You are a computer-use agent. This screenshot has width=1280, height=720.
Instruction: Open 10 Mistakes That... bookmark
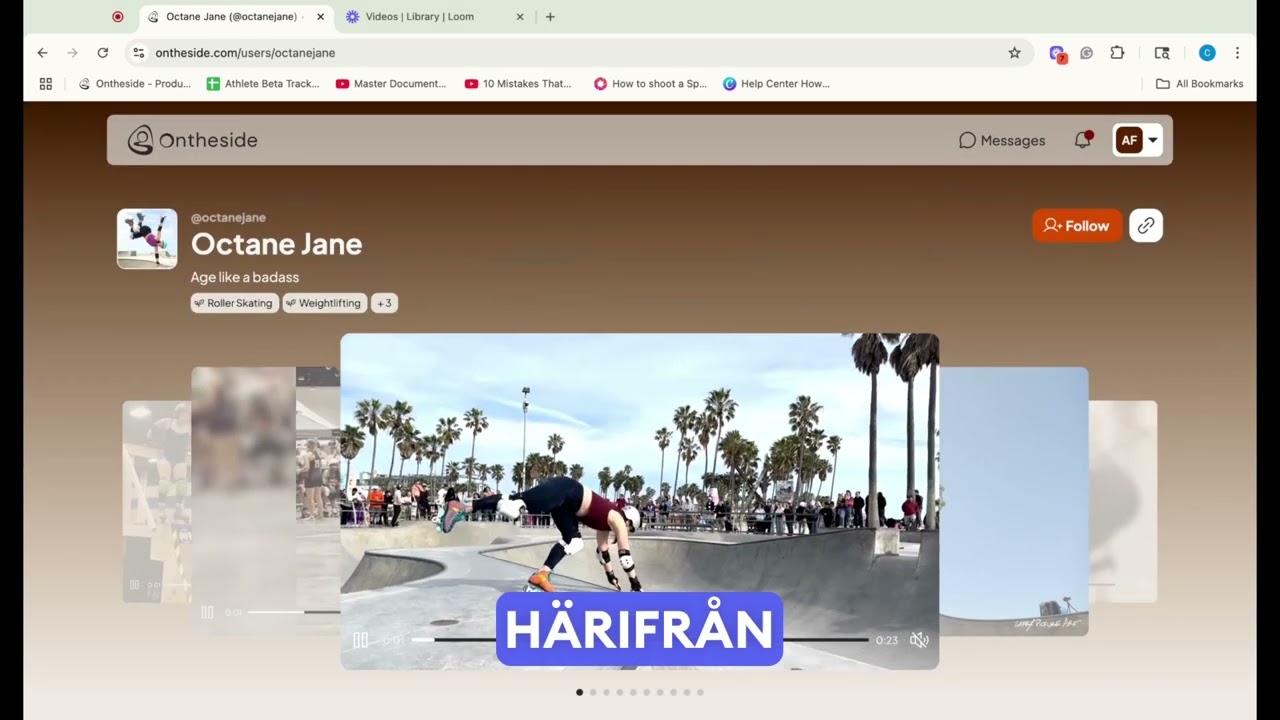(518, 84)
